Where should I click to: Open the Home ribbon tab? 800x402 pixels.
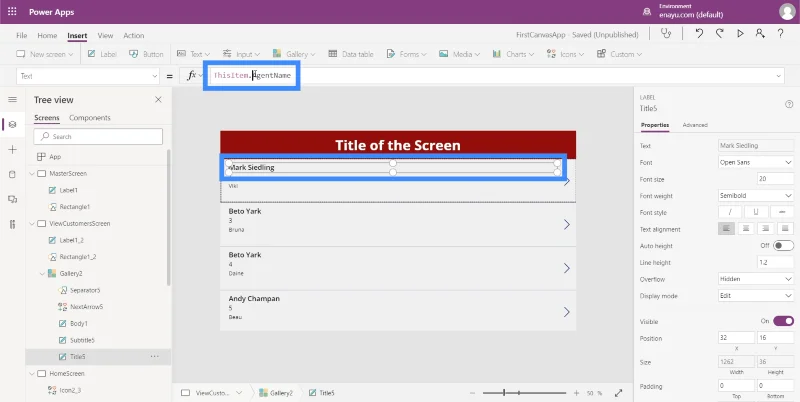point(47,35)
